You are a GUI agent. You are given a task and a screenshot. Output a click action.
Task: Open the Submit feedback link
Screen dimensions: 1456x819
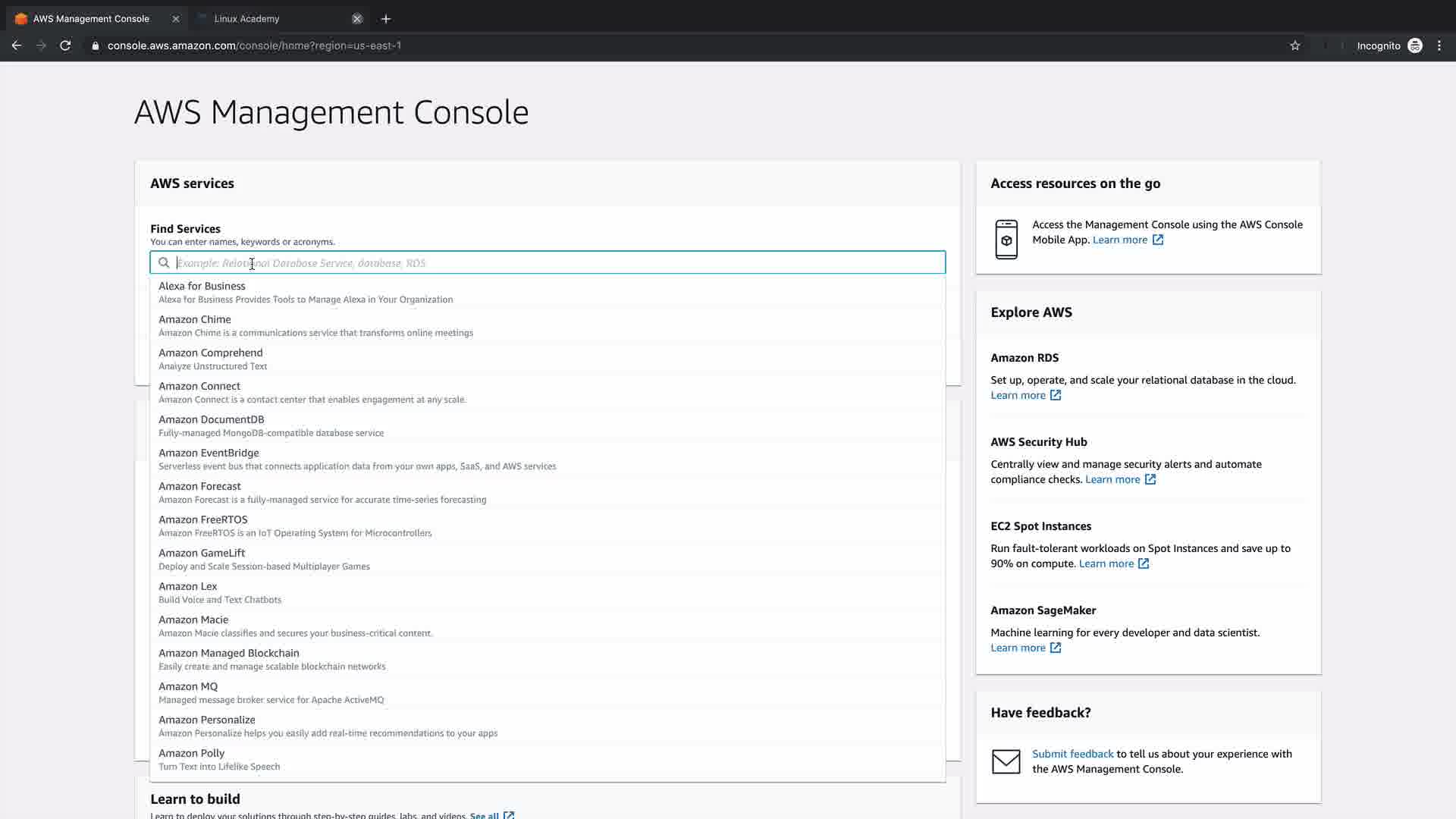[x=1072, y=754]
